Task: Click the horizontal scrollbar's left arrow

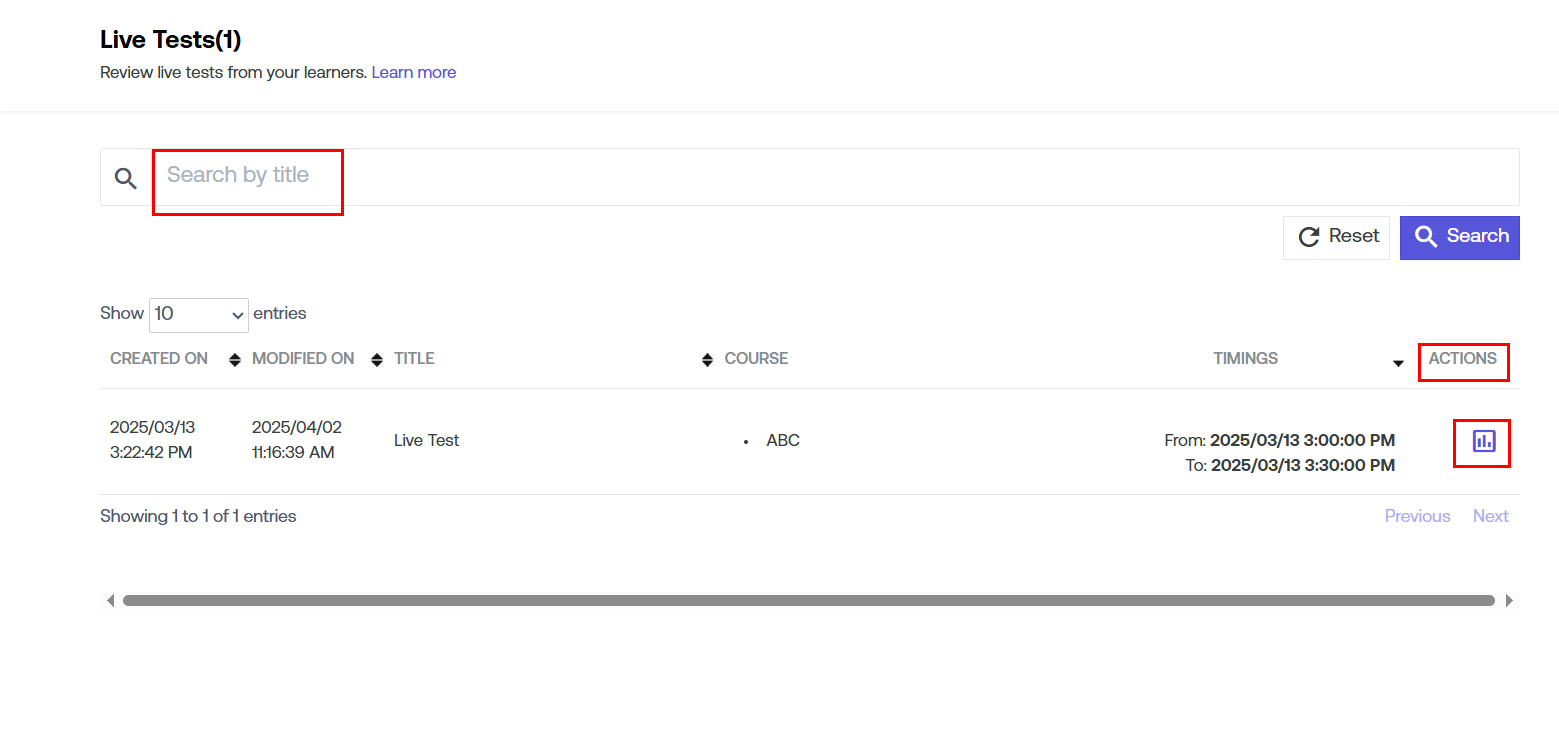Action: click(x=110, y=601)
